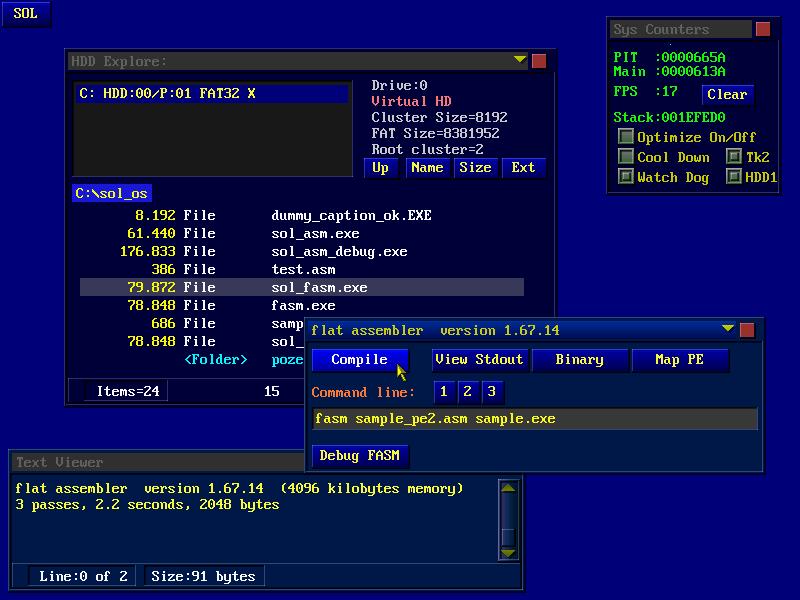Go up one folder with Up button
Image resolution: width=800 pixels, height=600 pixels.
381,168
